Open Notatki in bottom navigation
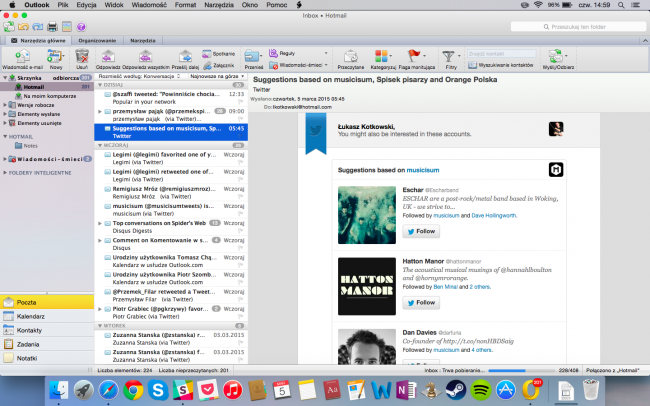 point(47,358)
